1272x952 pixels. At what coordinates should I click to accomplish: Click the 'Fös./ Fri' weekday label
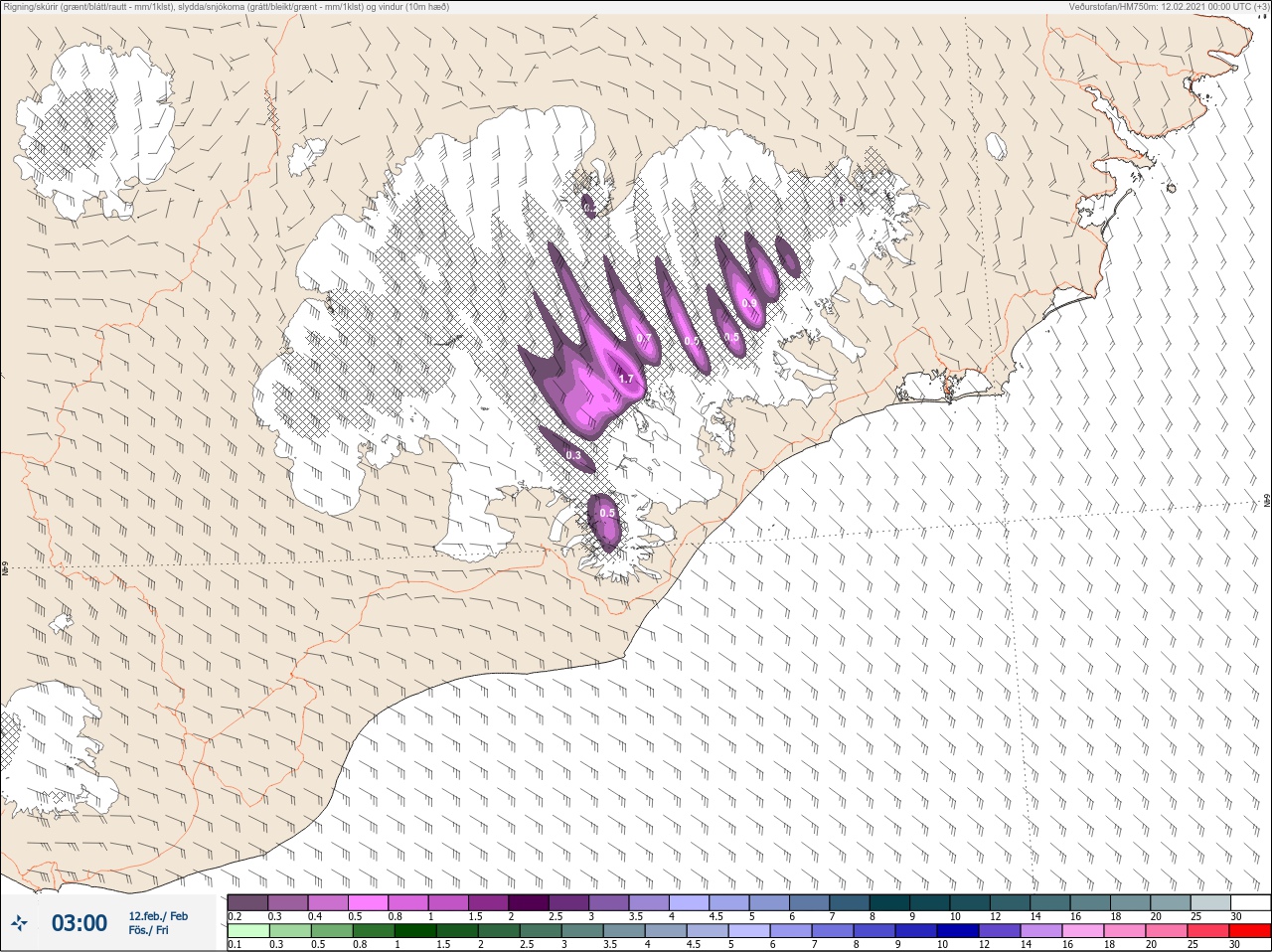148,931
